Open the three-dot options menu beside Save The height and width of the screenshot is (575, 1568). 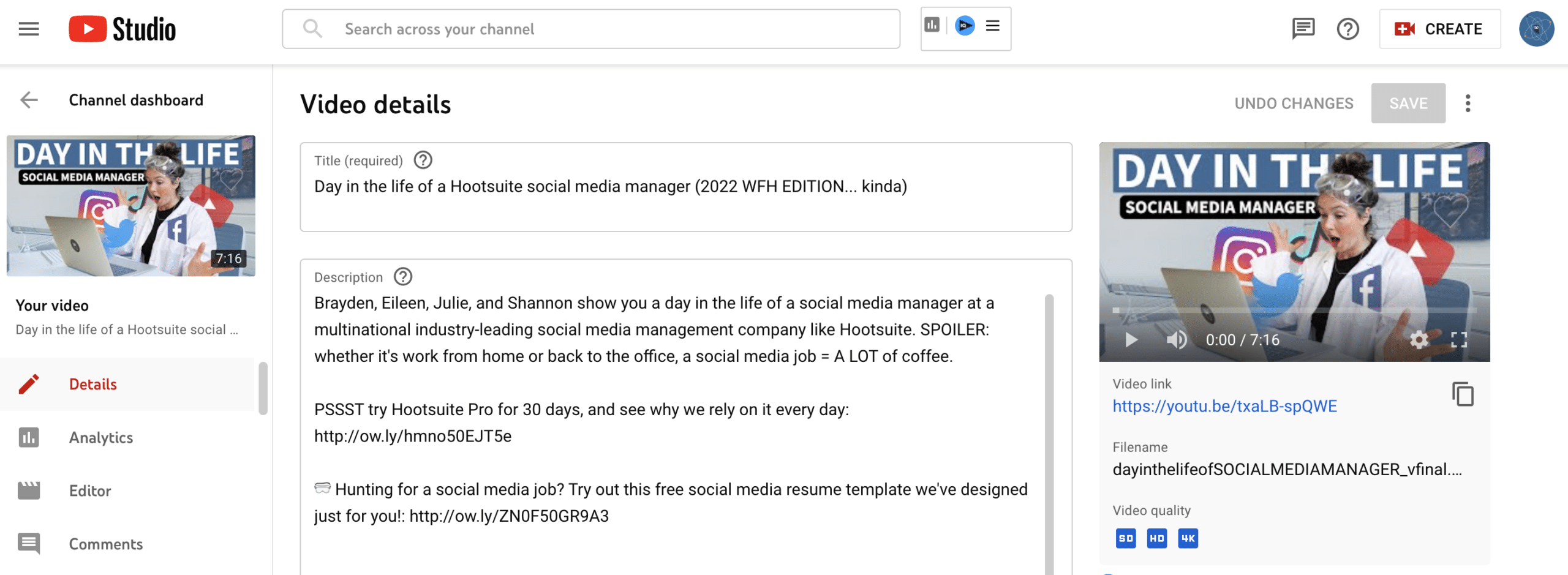[1468, 103]
